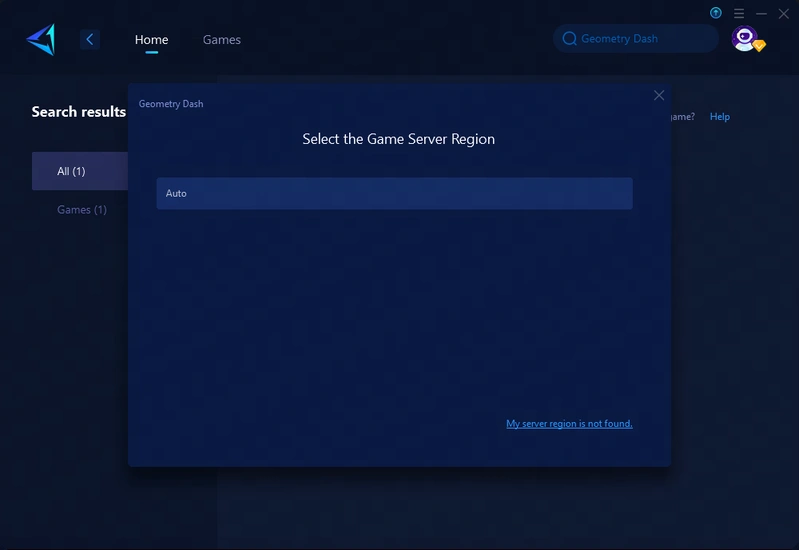Viewport: 799px width, 550px height.
Task: Click the 'Select the Game Server Region' heading
Action: click(x=398, y=139)
